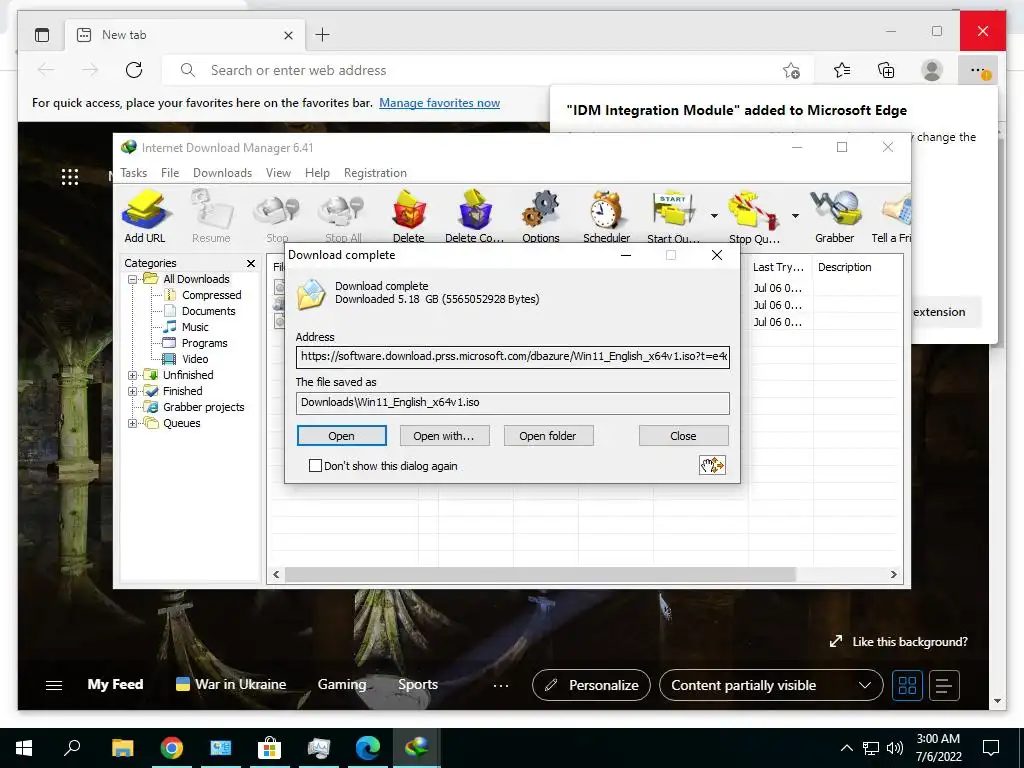
Task: Open Content partially visible dropdown
Action: pos(771,685)
